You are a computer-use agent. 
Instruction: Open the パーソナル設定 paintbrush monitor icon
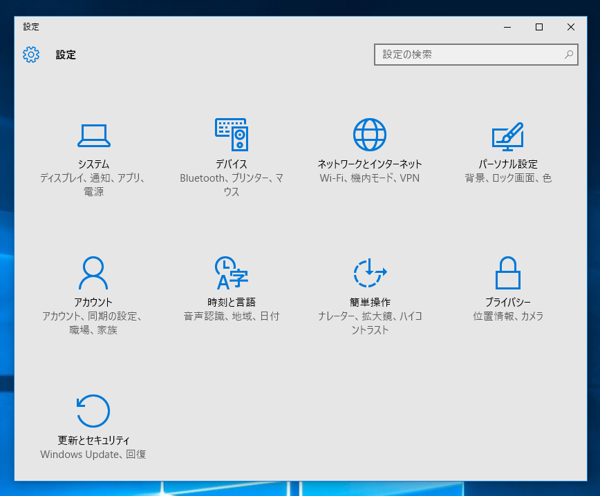pos(508,136)
